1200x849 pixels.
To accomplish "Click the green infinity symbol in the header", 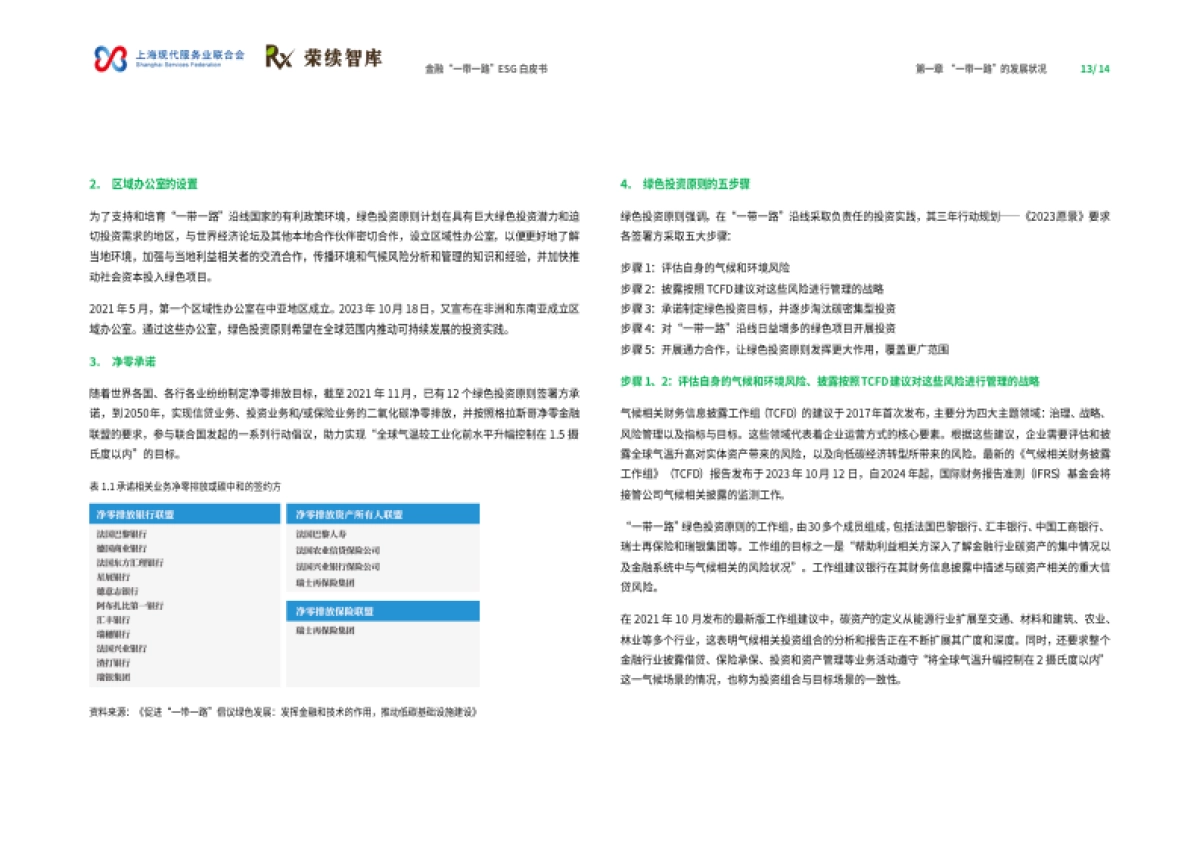I will (x=110, y=60).
